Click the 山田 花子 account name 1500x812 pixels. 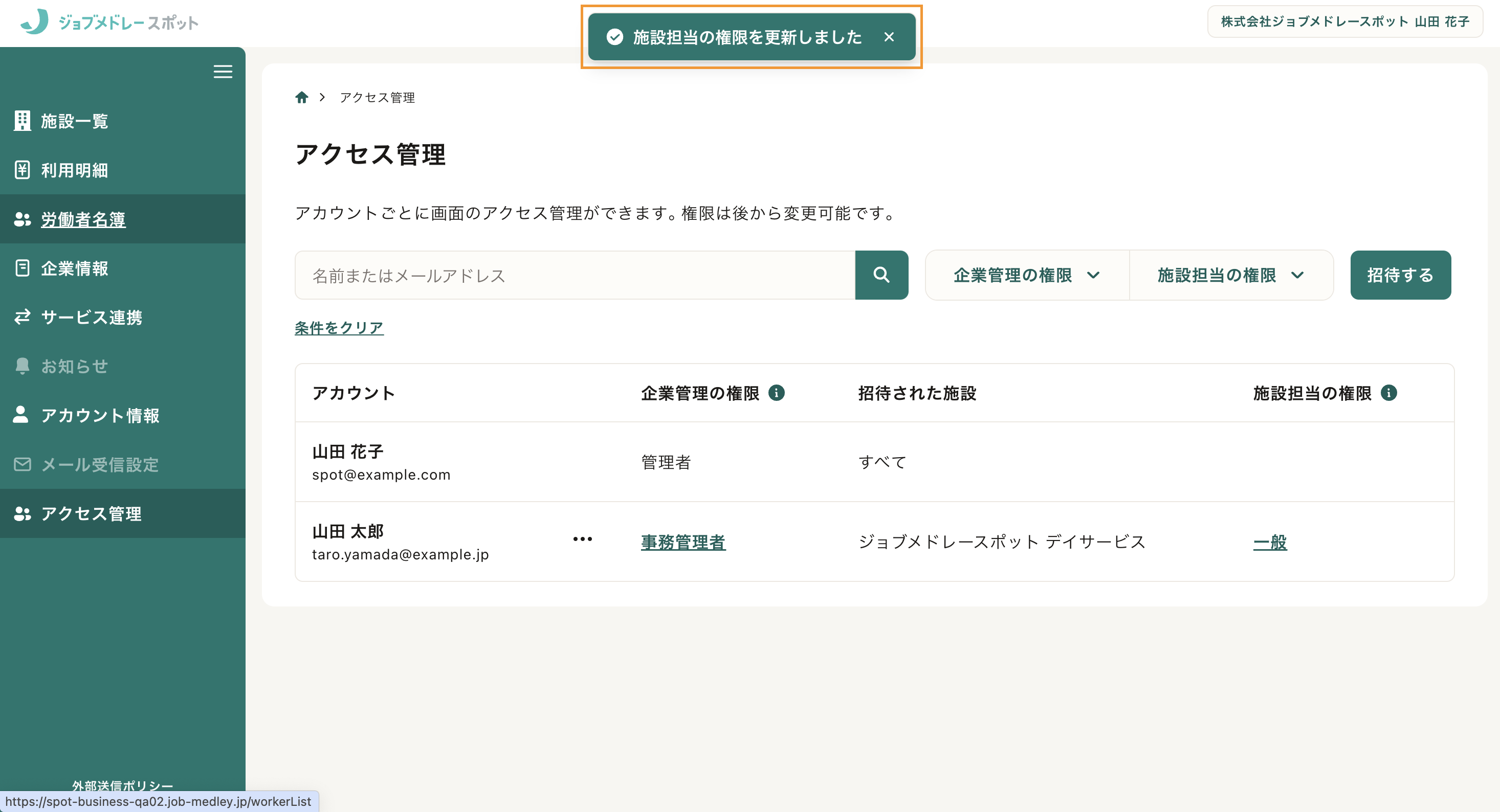(x=348, y=452)
